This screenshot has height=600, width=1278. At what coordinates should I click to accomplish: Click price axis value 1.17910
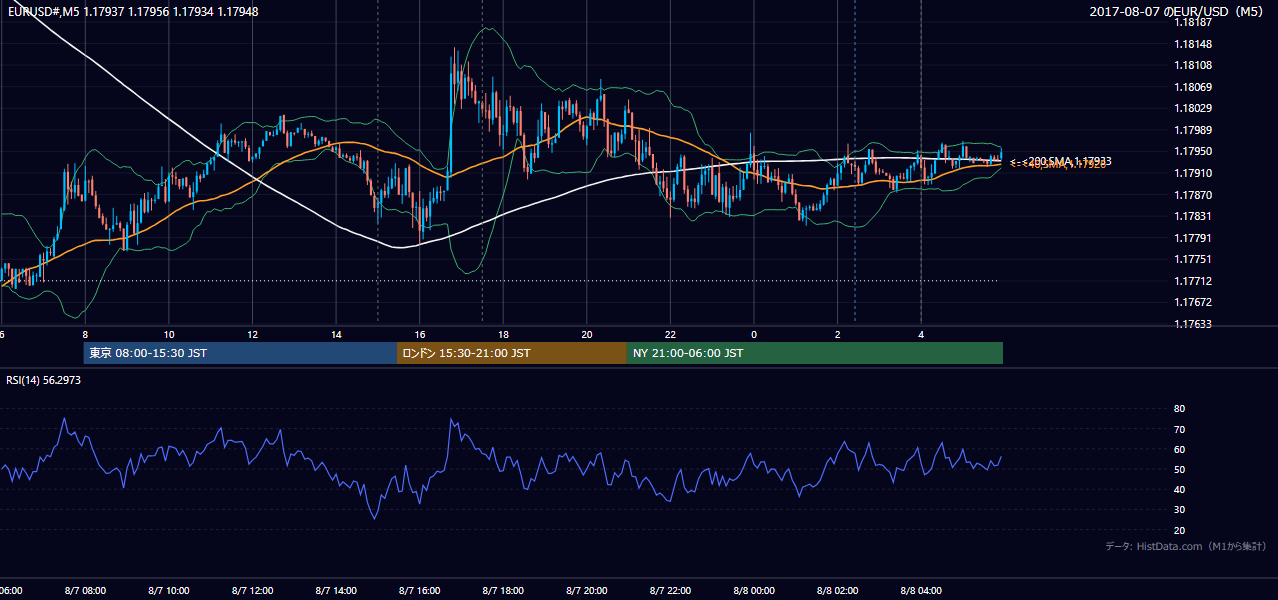pos(1192,173)
